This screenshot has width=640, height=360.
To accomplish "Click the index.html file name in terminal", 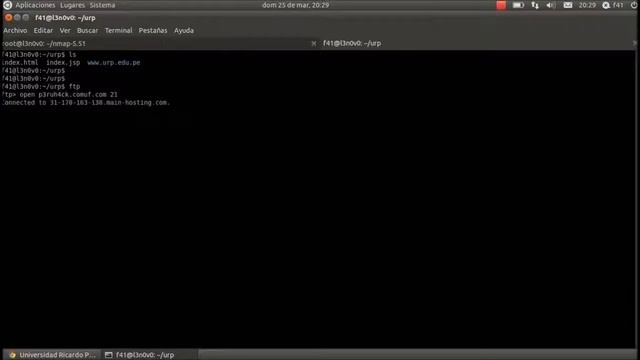I will pos(20,62).
